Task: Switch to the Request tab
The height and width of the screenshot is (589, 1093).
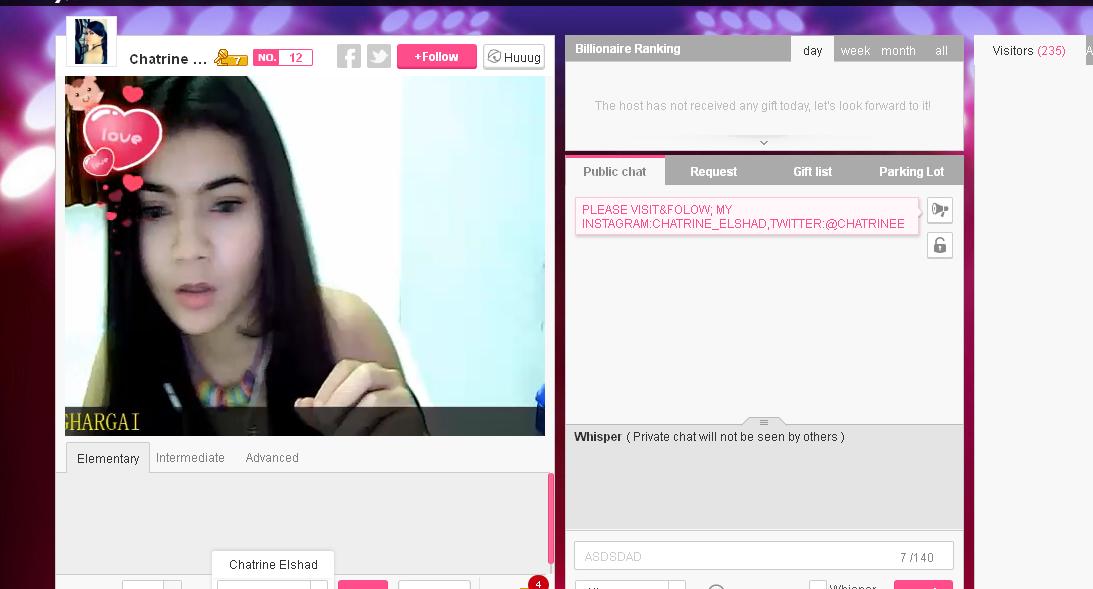Action: pos(713,171)
